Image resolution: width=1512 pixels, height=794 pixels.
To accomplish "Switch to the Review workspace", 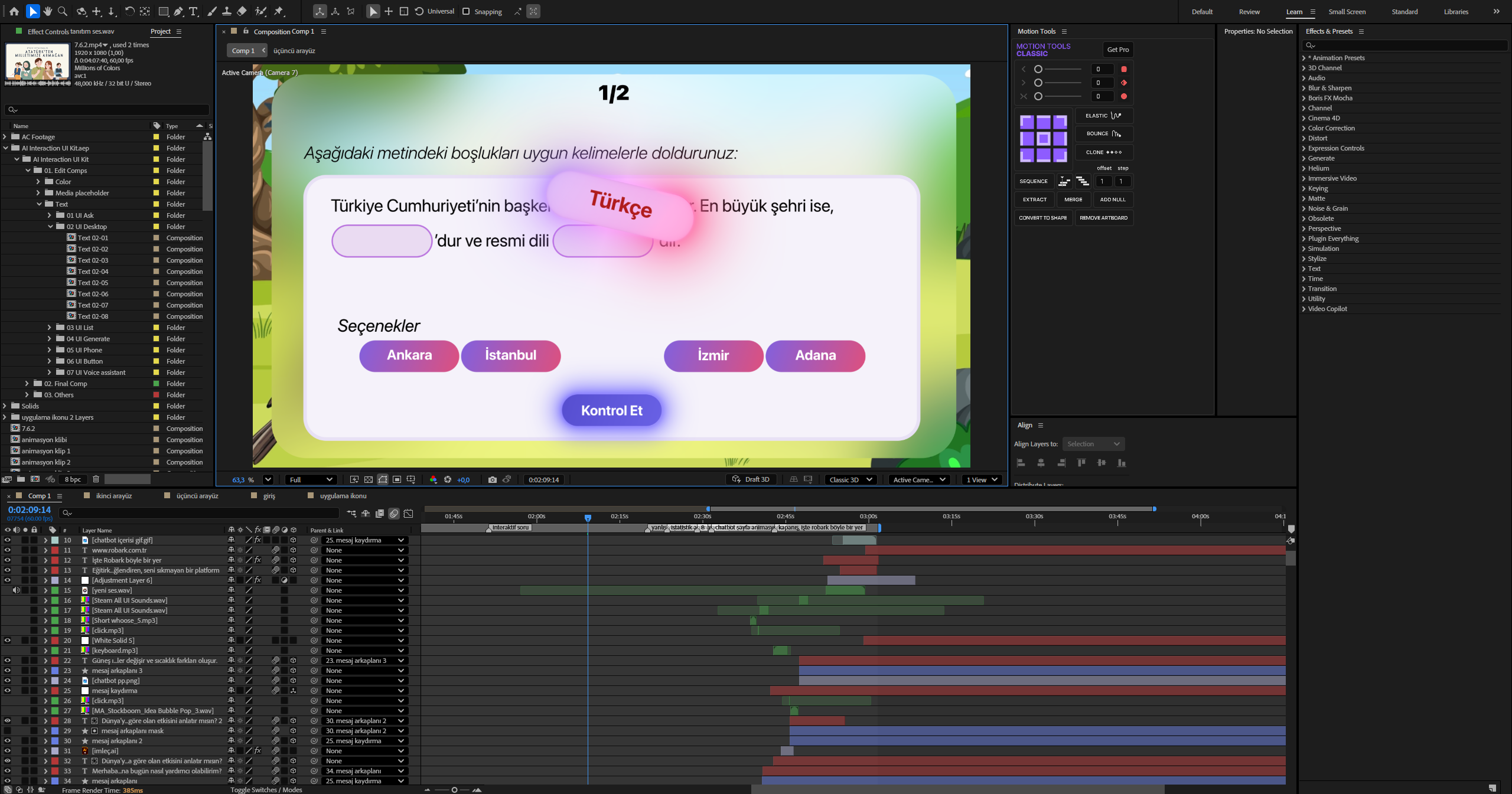I will pyautogui.click(x=1249, y=11).
